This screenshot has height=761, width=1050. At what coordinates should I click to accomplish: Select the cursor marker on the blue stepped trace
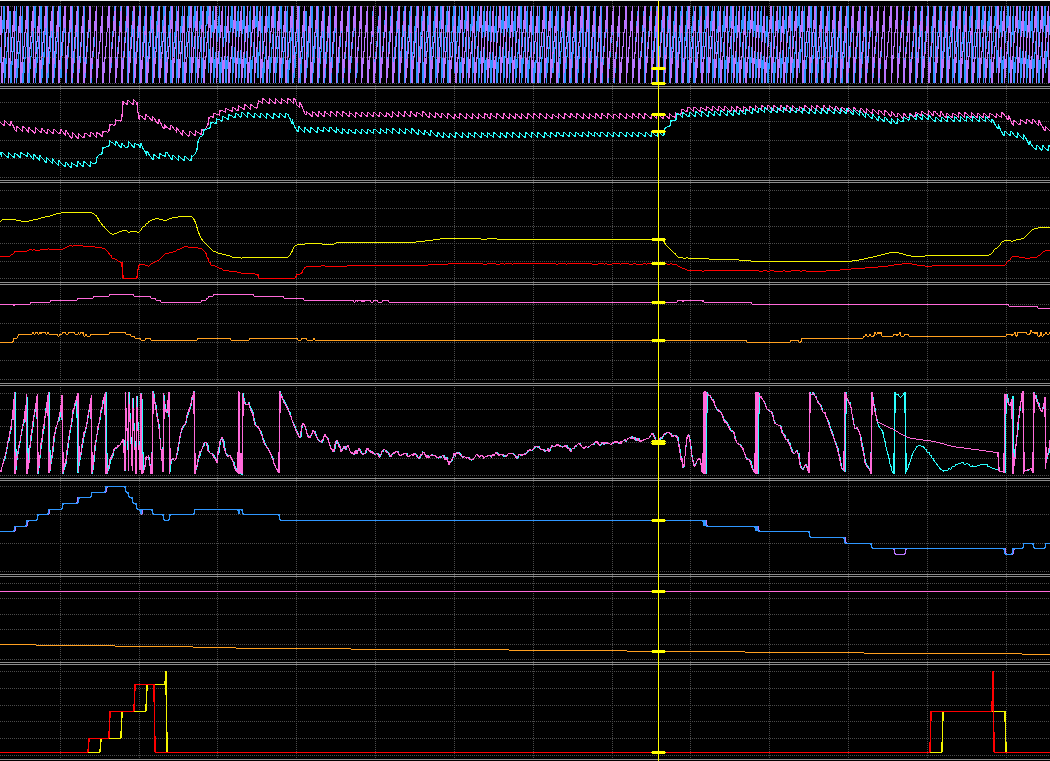[658, 521]
